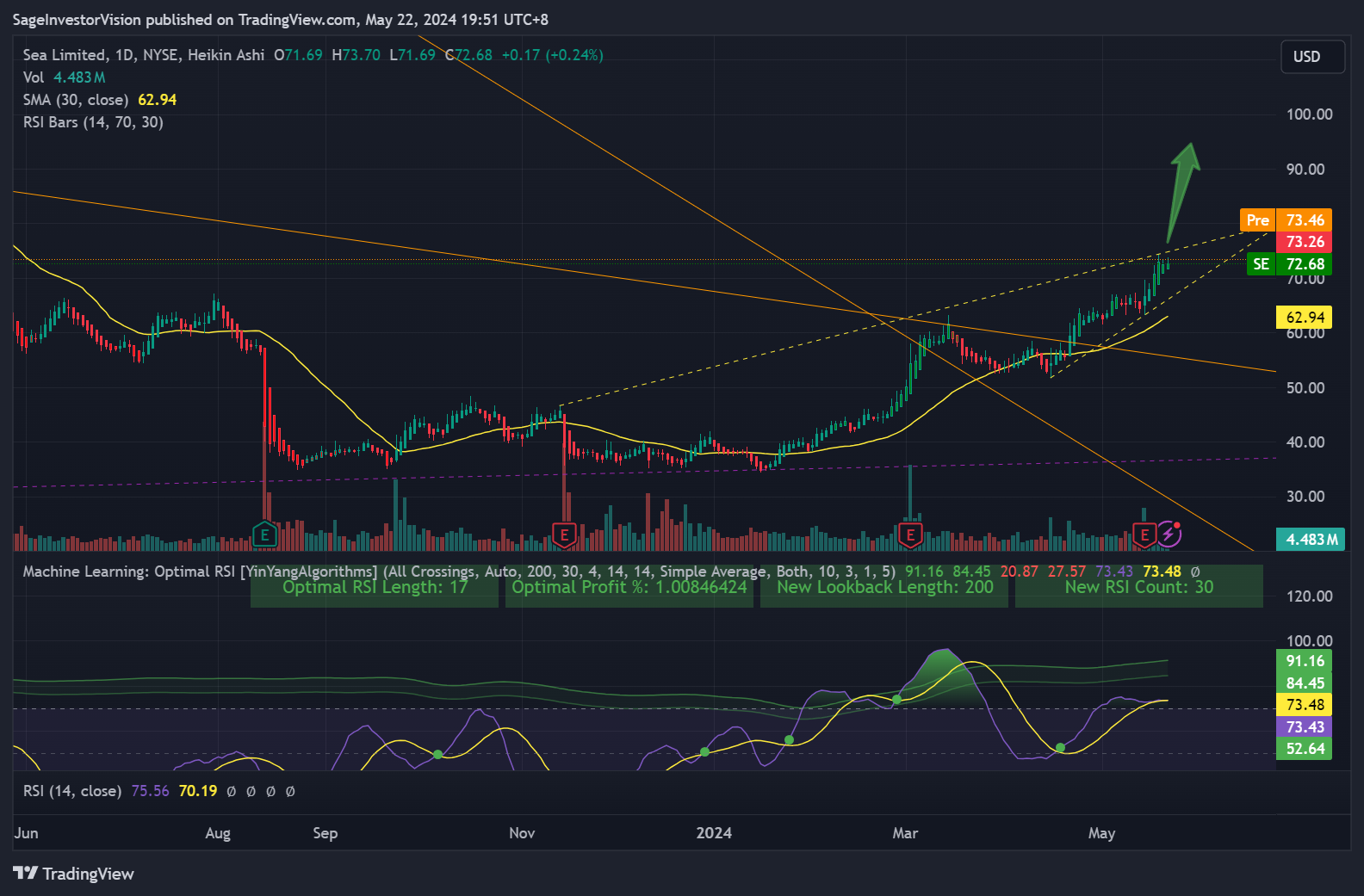Click the +0.17 (+0.24%) change value
The image size is (1364, 896).
(x=553, y=55)
